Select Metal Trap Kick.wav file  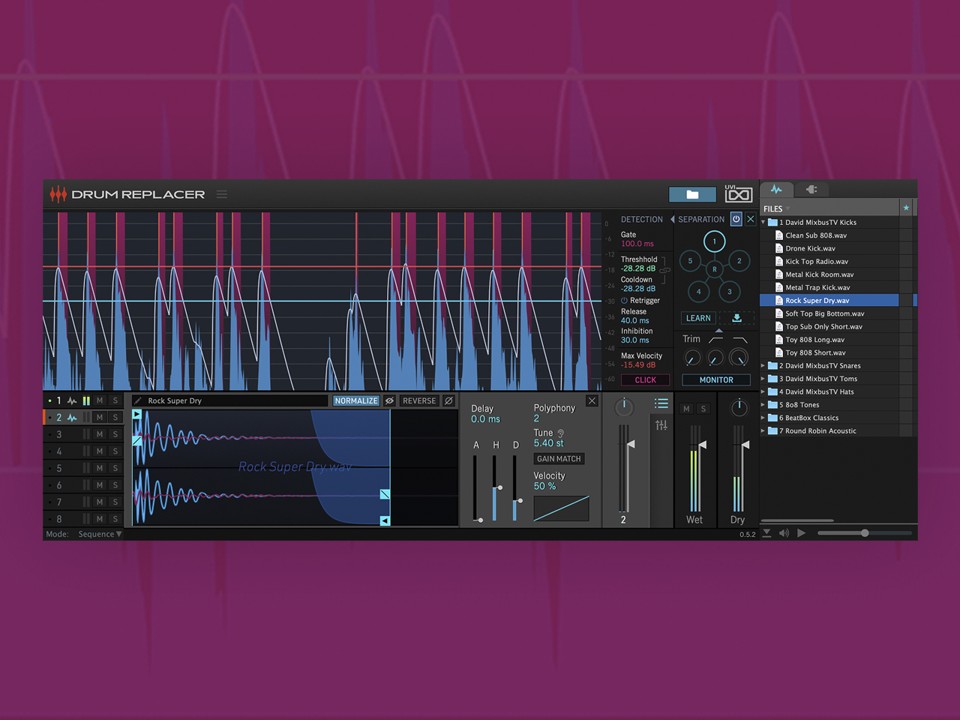point(830,287)
